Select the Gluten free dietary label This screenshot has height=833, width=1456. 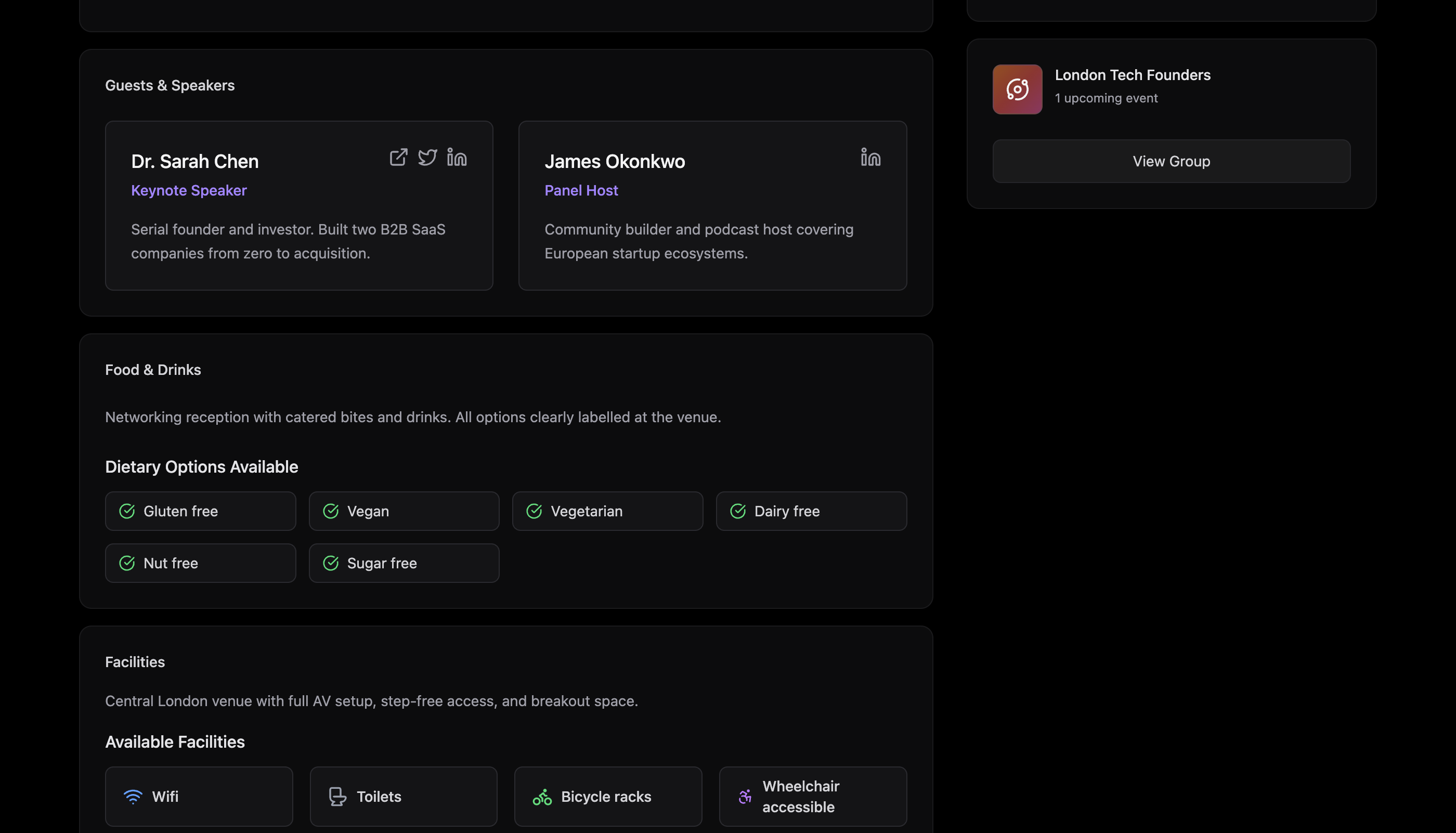pyautogui.click(x=181, y=511)
